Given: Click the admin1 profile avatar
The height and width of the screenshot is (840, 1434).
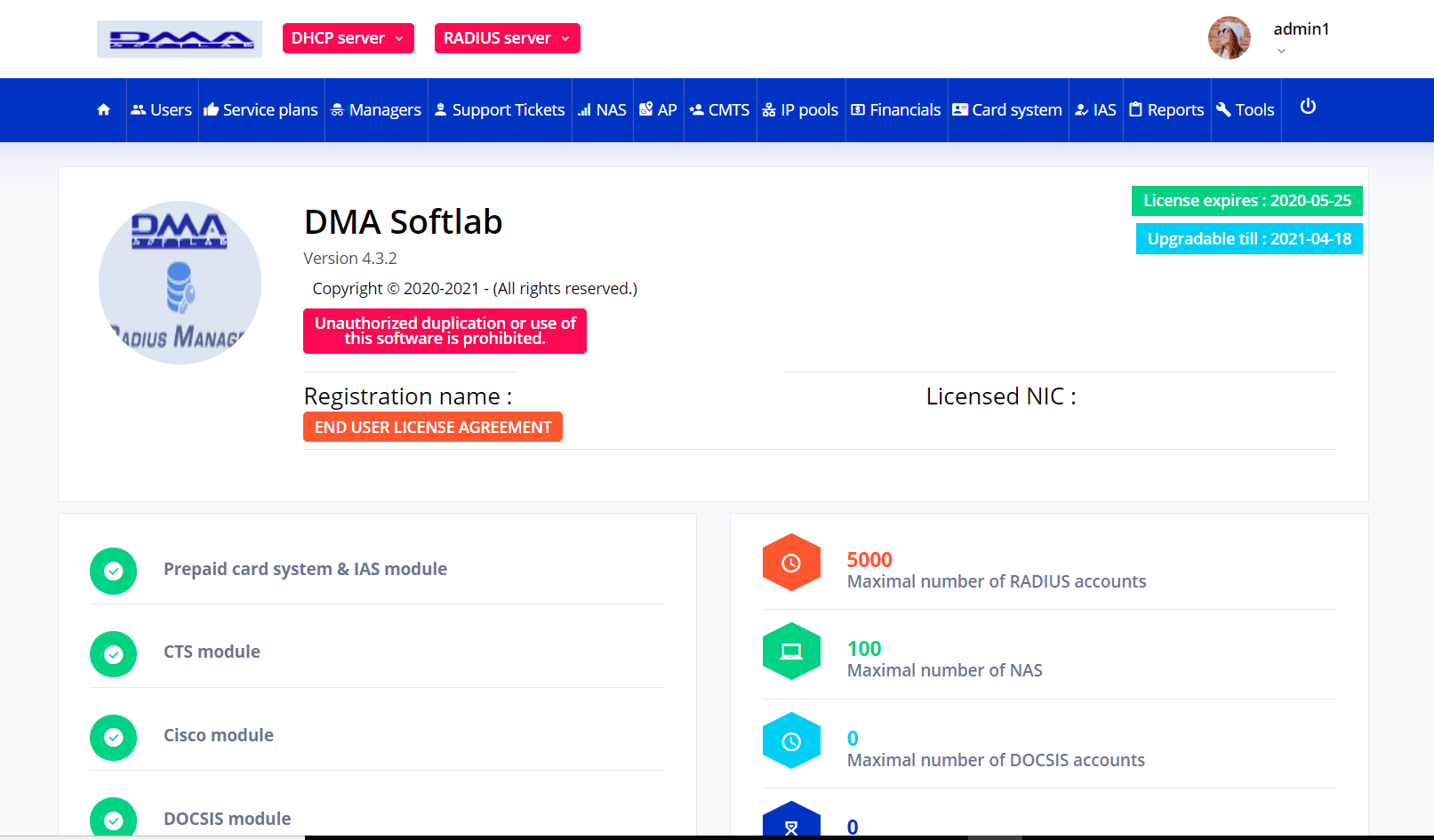Looking at the screenshot, I should click(x=1229, y=38).
